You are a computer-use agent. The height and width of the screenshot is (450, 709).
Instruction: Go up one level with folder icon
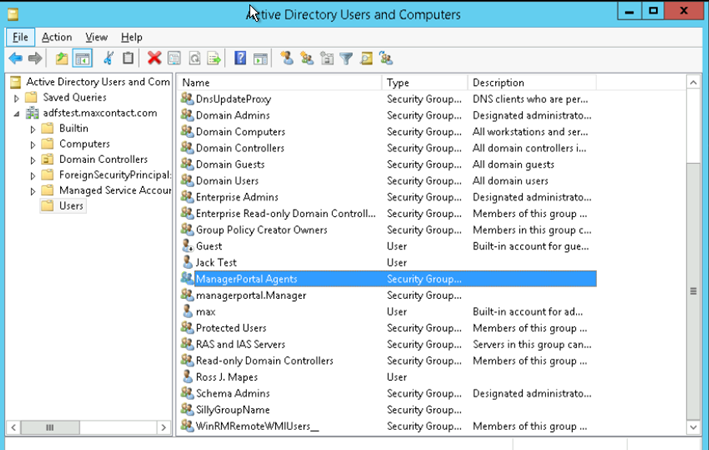click(62, 58)
